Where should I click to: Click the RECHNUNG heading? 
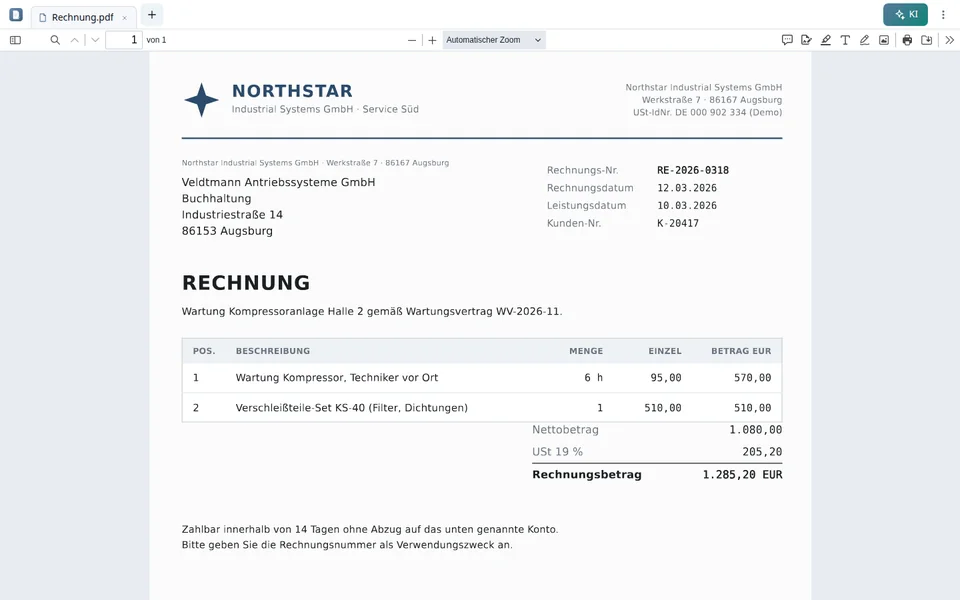coord(246,283)
